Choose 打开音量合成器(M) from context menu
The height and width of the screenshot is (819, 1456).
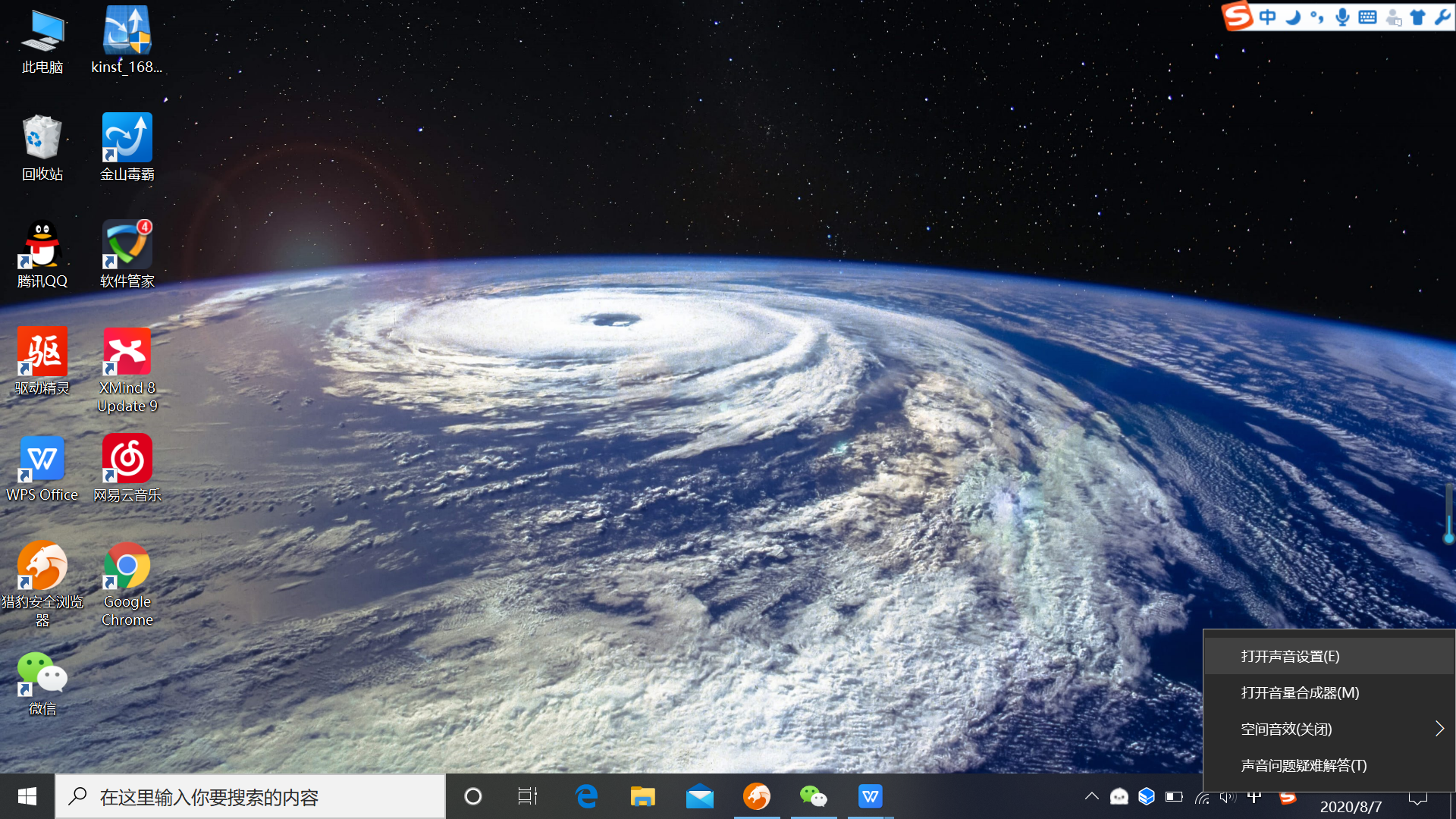point(1329,692)
